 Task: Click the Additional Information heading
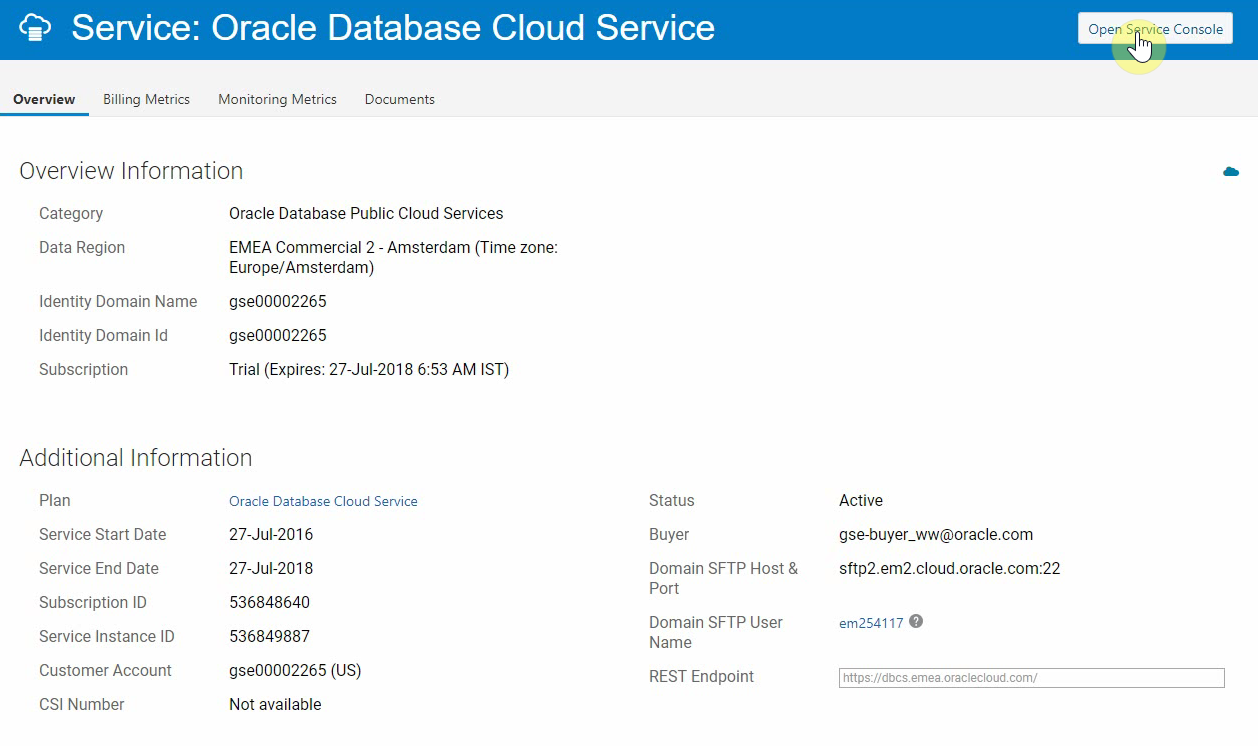[136, 458]
